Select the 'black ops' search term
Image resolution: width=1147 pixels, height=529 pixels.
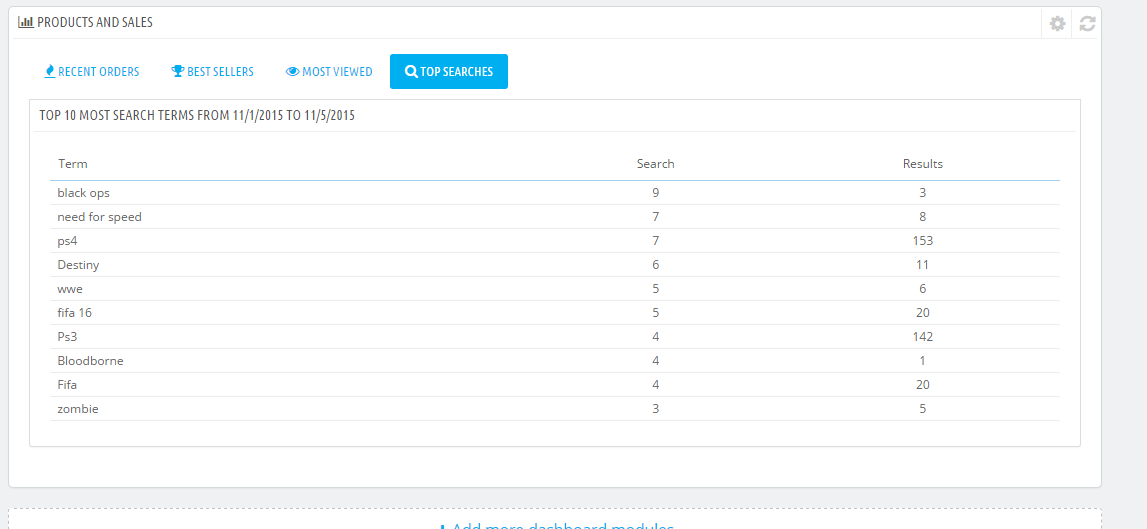pyautogui.click(x=83, y=193)
